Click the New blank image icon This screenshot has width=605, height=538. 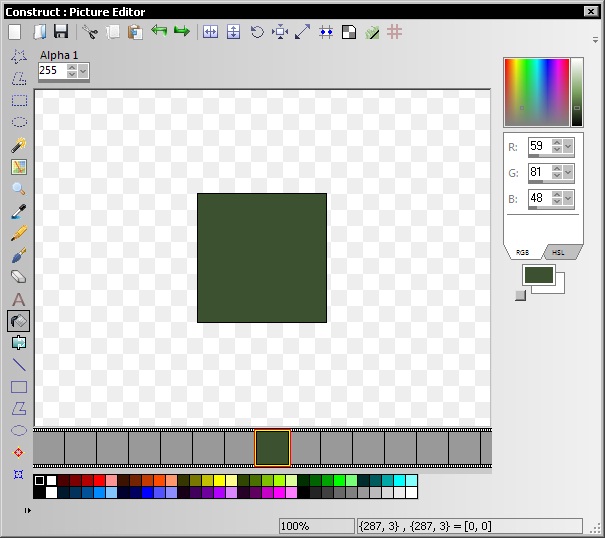pyautogui.click(x=15, y=32)
